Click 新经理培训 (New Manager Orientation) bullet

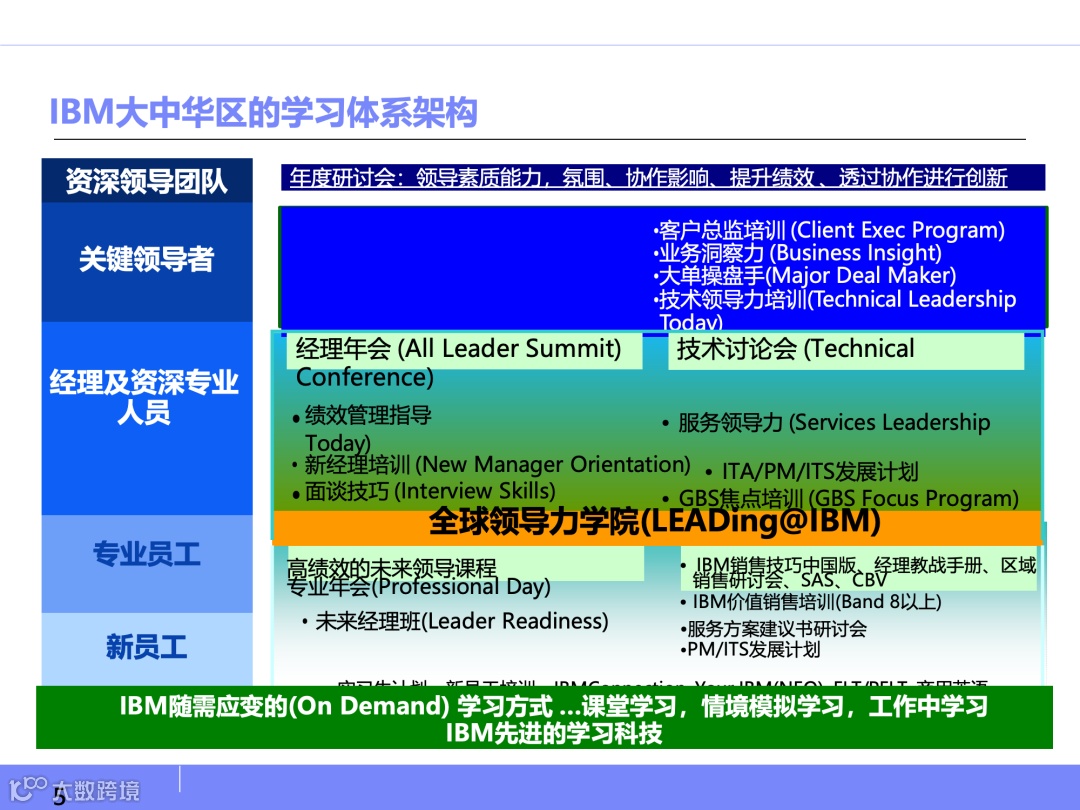coord(491,465)
